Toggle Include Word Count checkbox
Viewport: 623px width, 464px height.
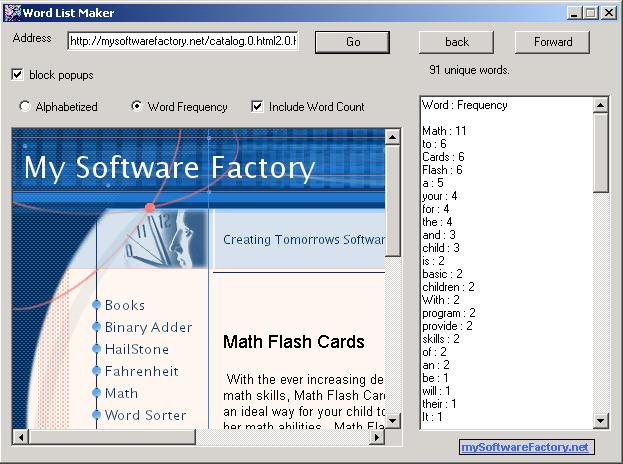[x=257, y=106]
